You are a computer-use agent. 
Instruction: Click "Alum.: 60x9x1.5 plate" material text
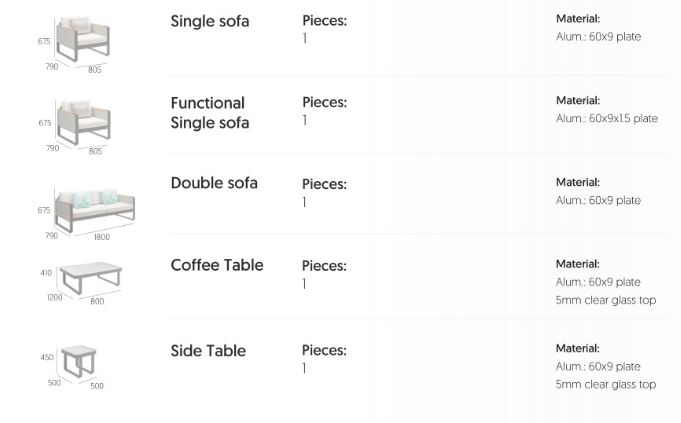coord(607,119)
